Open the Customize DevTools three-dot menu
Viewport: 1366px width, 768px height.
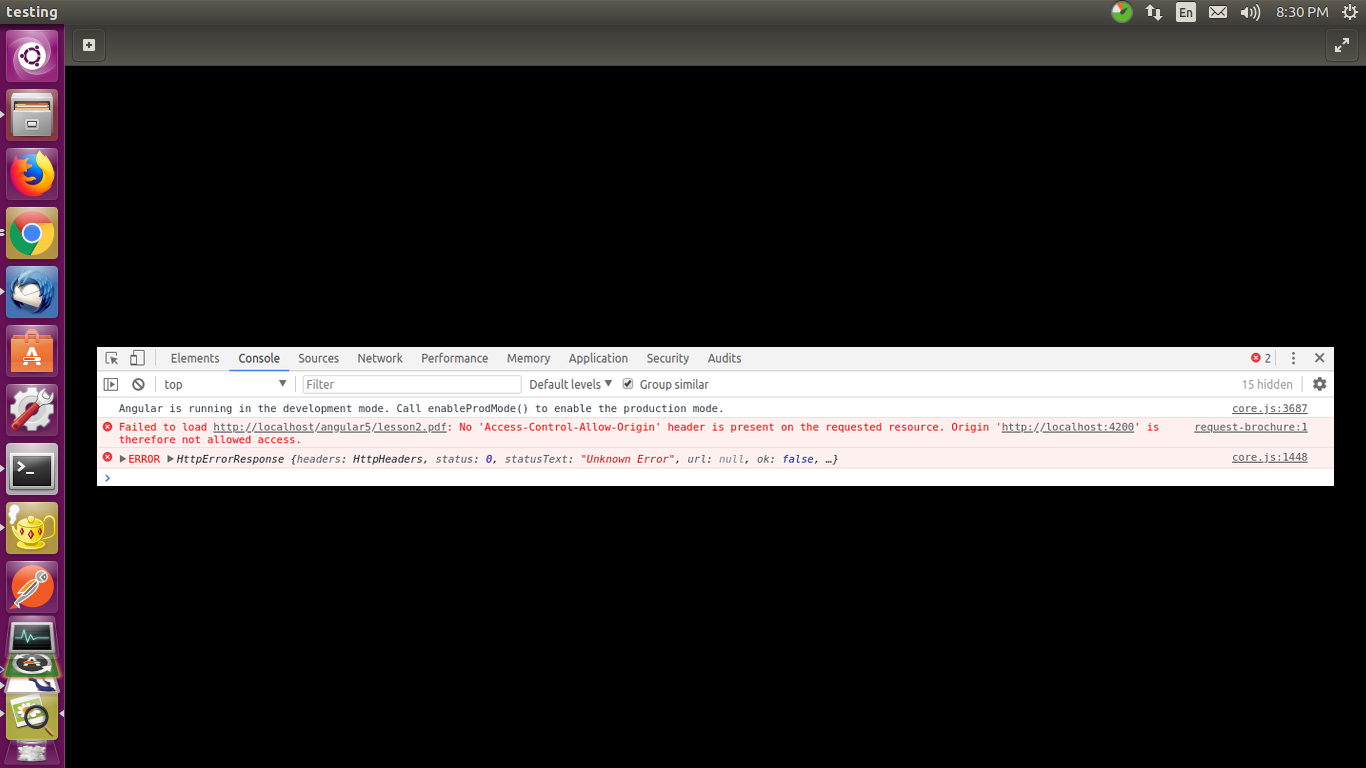tap(1293, 358)
